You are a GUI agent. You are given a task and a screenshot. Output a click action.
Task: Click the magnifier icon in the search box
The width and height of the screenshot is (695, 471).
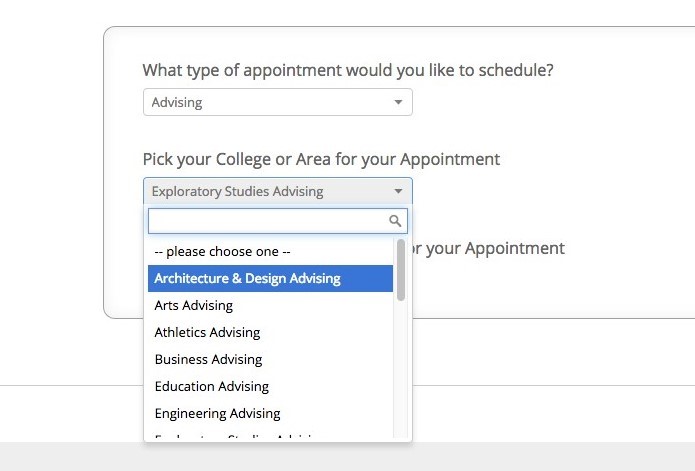(395, 221)
